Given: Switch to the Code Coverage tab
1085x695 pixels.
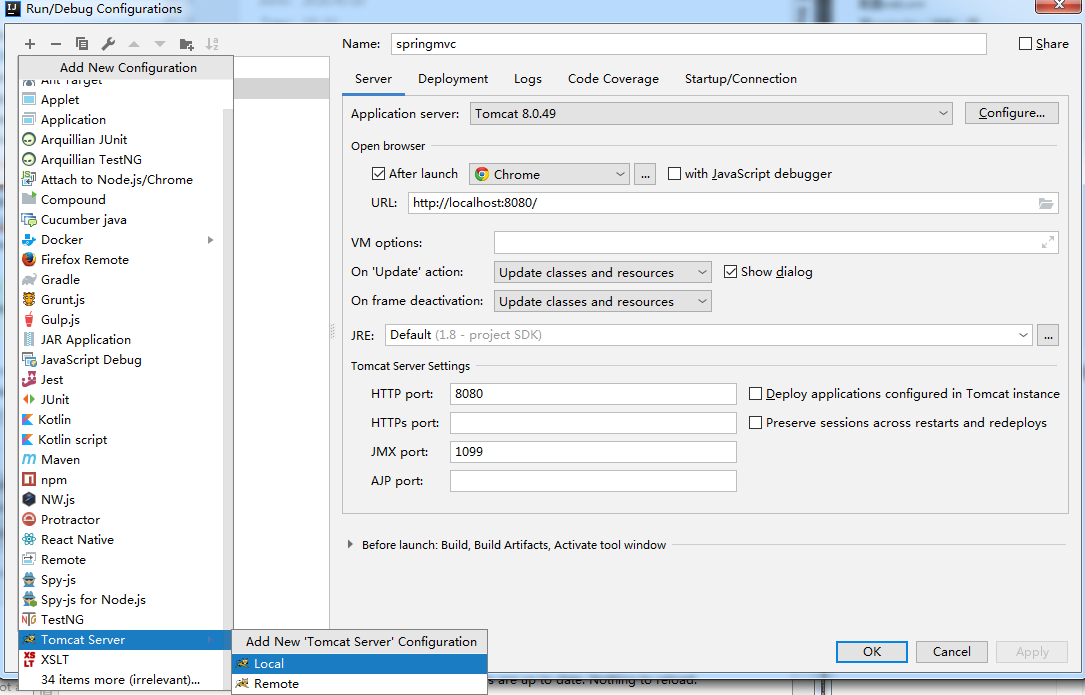Looking at the screenshot, I should [x=613, y=79].
